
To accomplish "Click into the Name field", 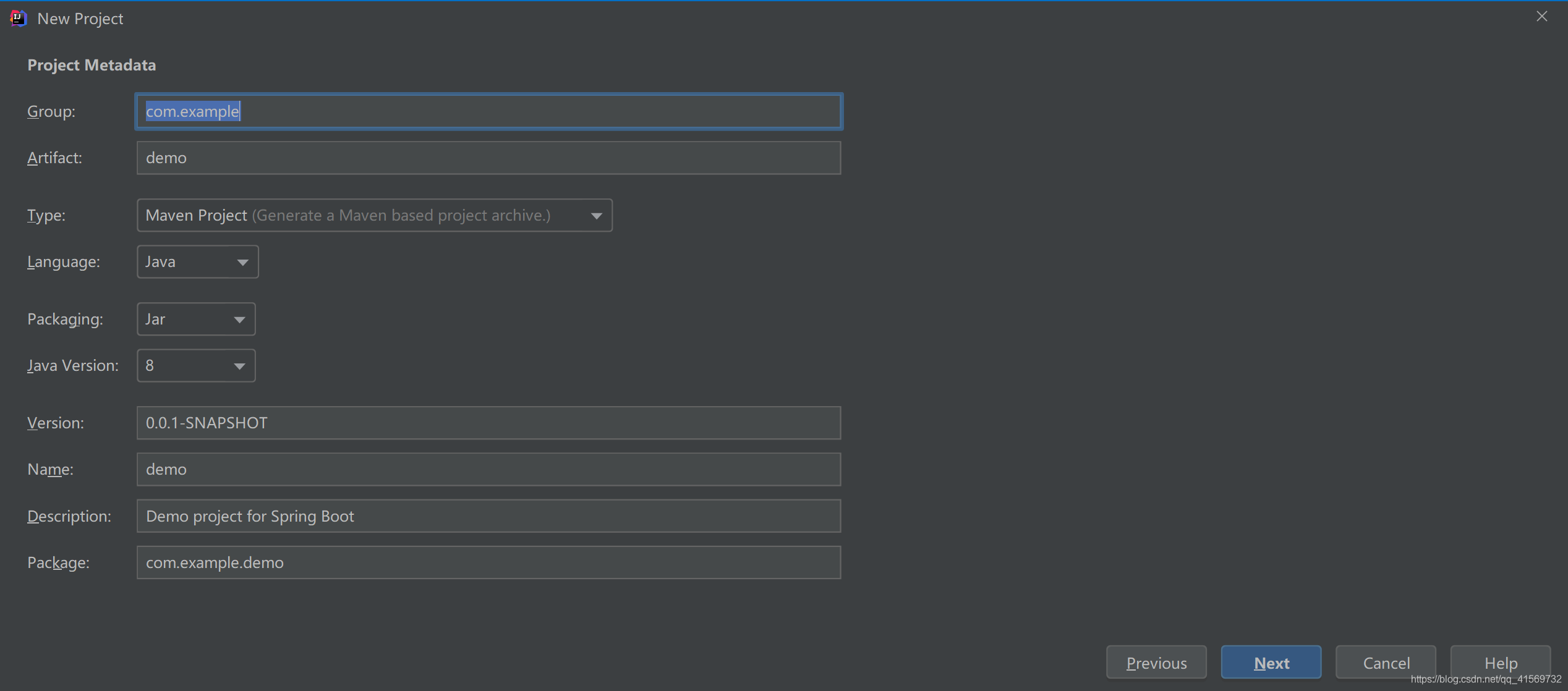I will [x=488, y=469].
